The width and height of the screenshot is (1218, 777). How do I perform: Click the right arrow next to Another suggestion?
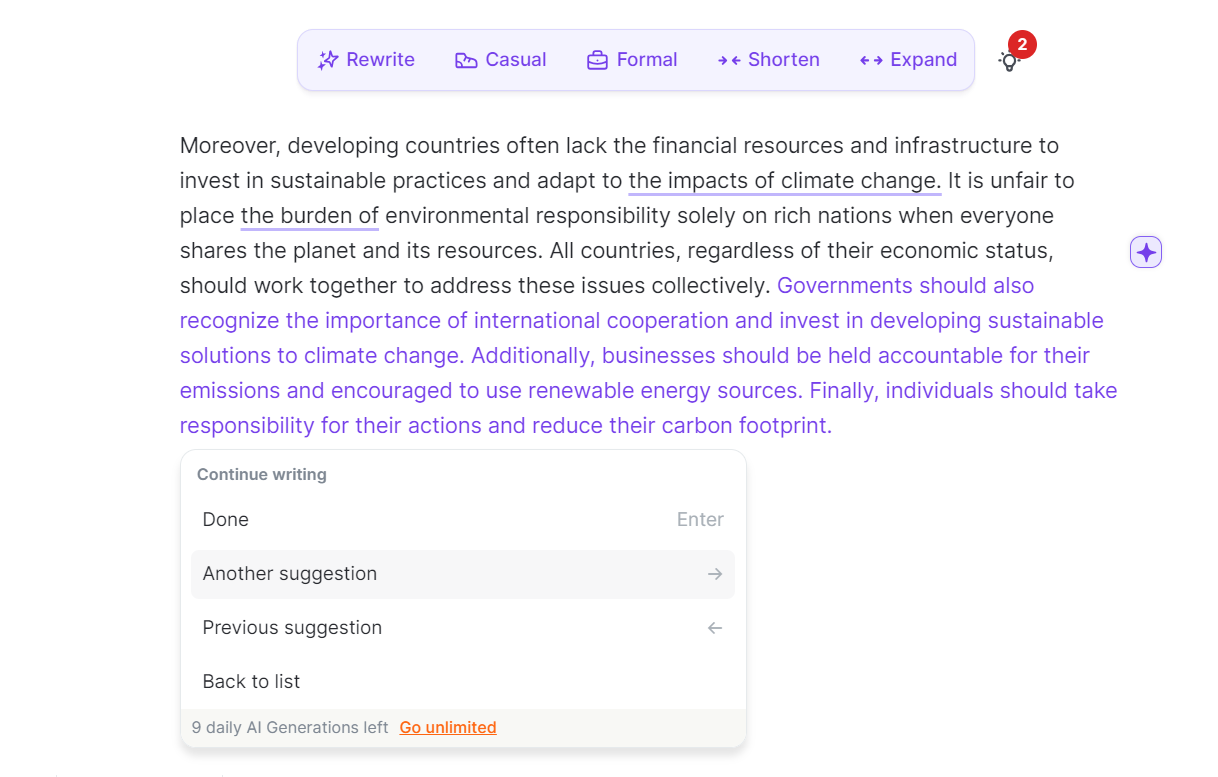click(x=714, y=574)
